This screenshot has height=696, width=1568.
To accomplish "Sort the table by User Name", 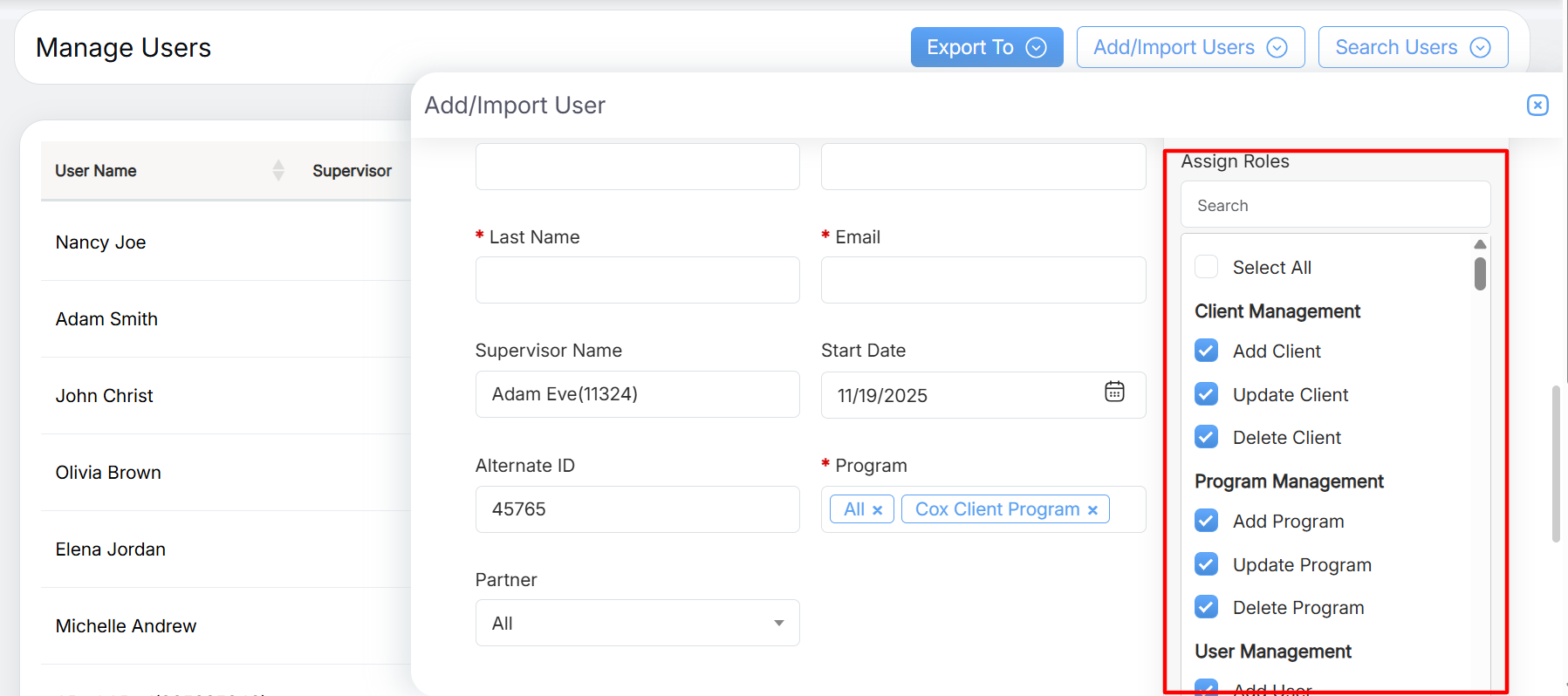I will coord(277,171).
